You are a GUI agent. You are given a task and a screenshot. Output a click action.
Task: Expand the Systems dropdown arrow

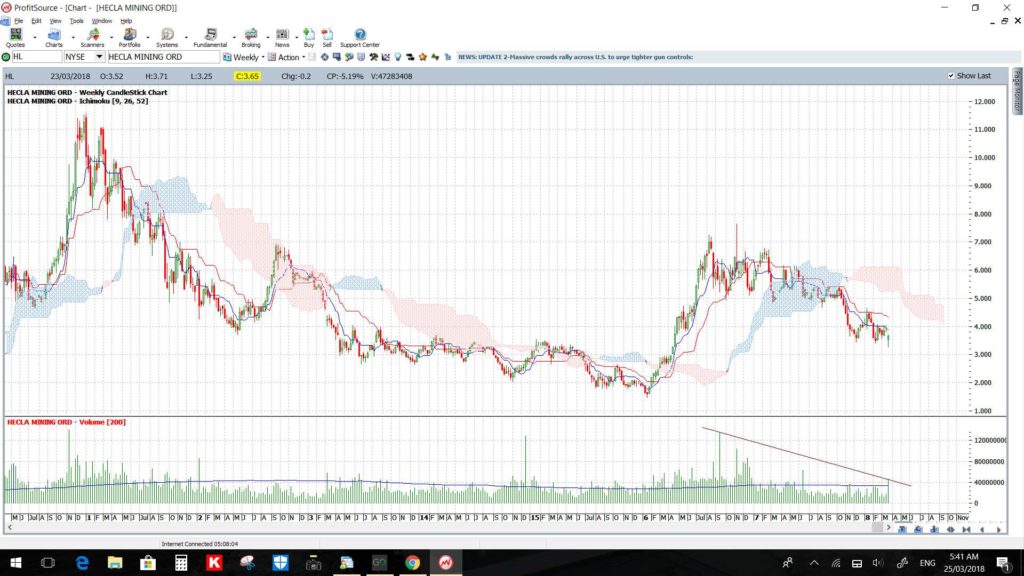[x=186, y=38]
